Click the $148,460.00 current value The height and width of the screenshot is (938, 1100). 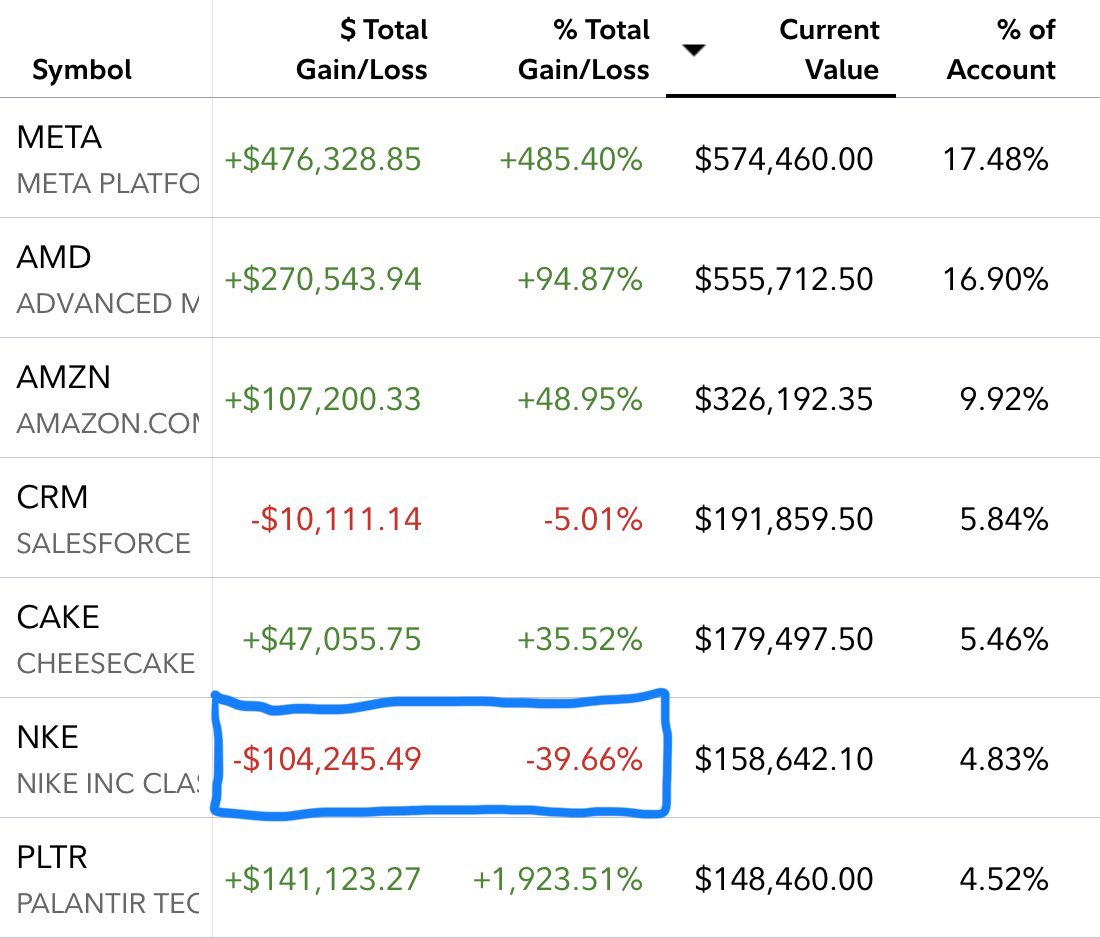pyautogui.click(x=784, y=879)
